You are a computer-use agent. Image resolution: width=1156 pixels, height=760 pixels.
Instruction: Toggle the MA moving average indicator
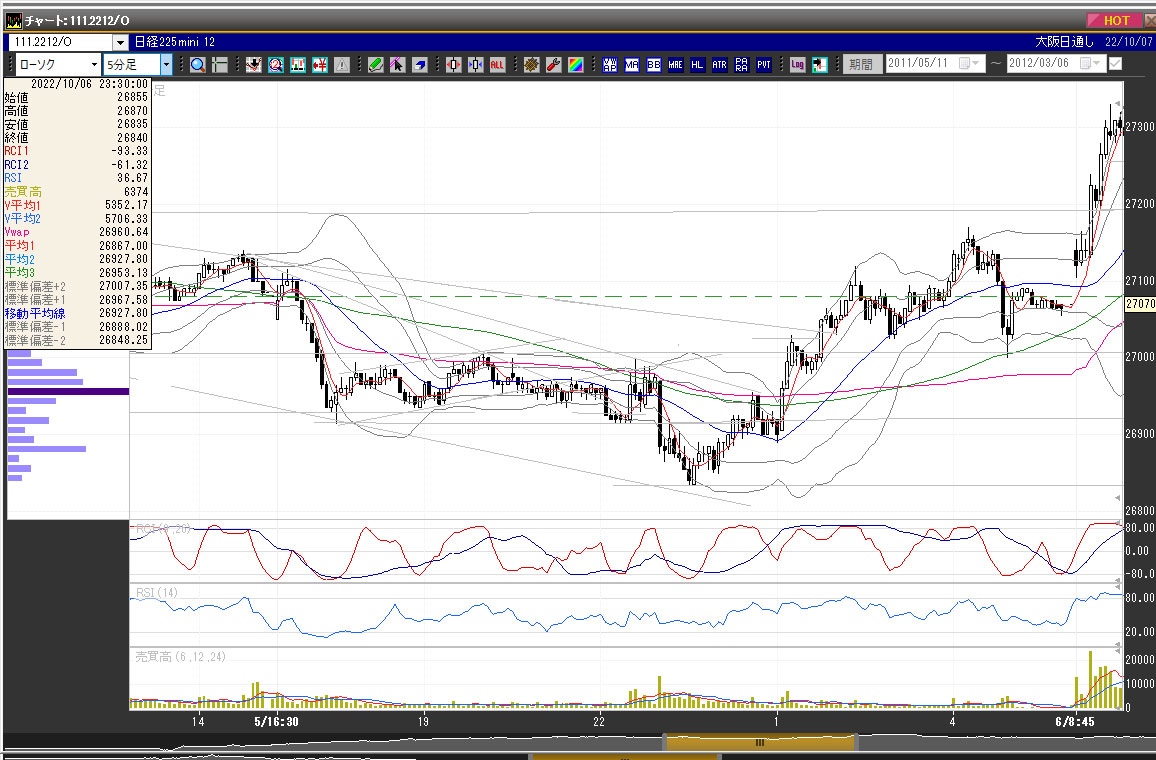point(632,65)
